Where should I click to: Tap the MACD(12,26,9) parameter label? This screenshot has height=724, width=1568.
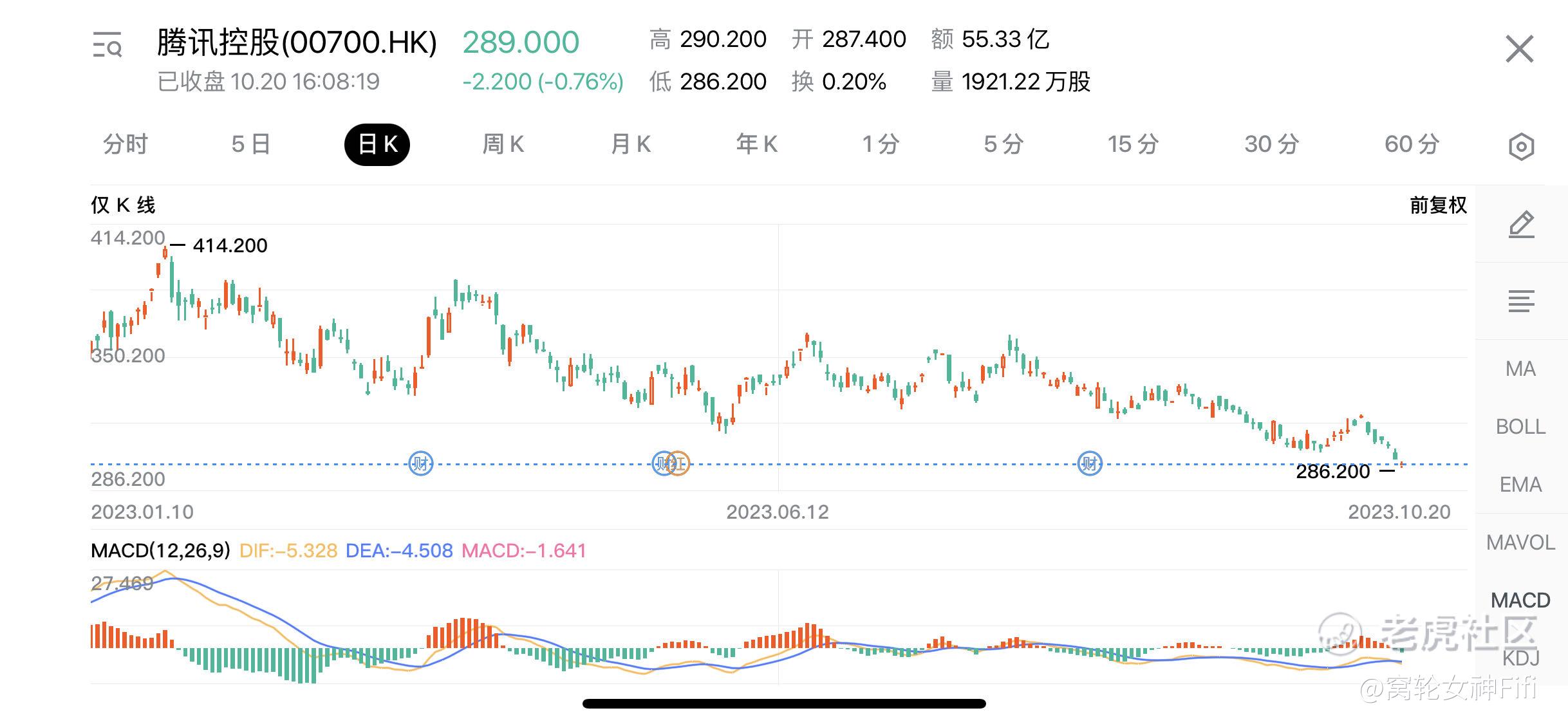161,551
